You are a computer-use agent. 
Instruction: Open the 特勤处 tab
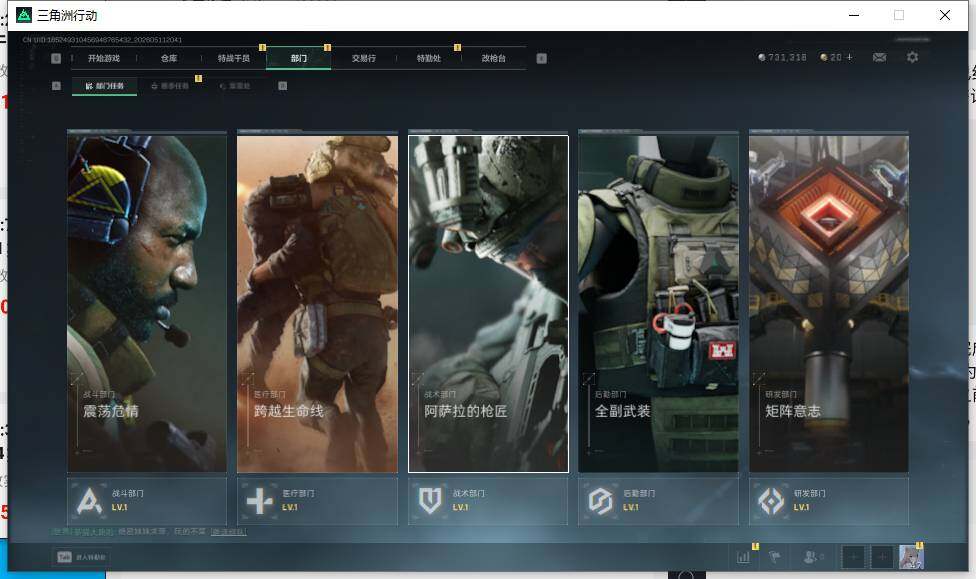428,58
